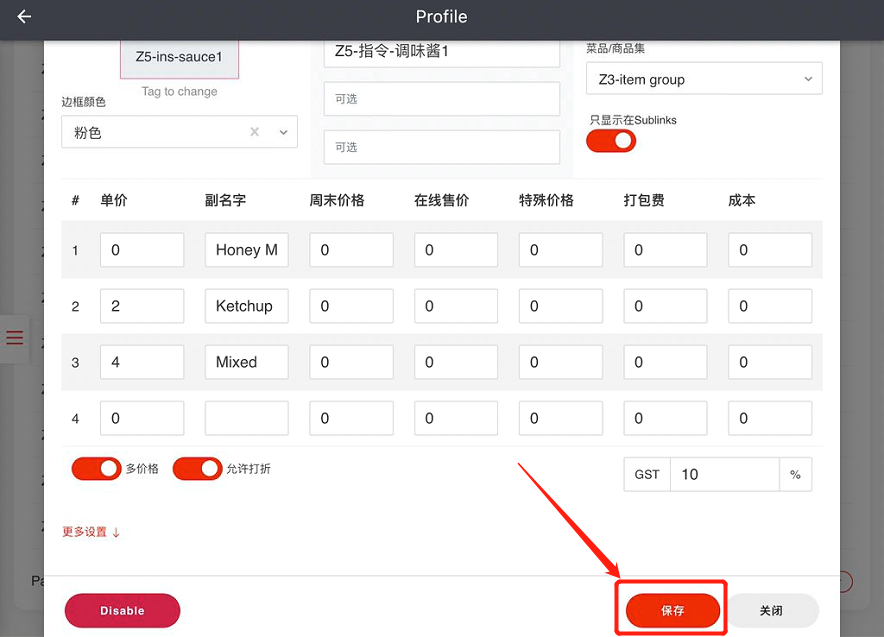884x637 pixels.
Task: Edit the name field Z5-指令-调味酱1
Action: (441, 52)
